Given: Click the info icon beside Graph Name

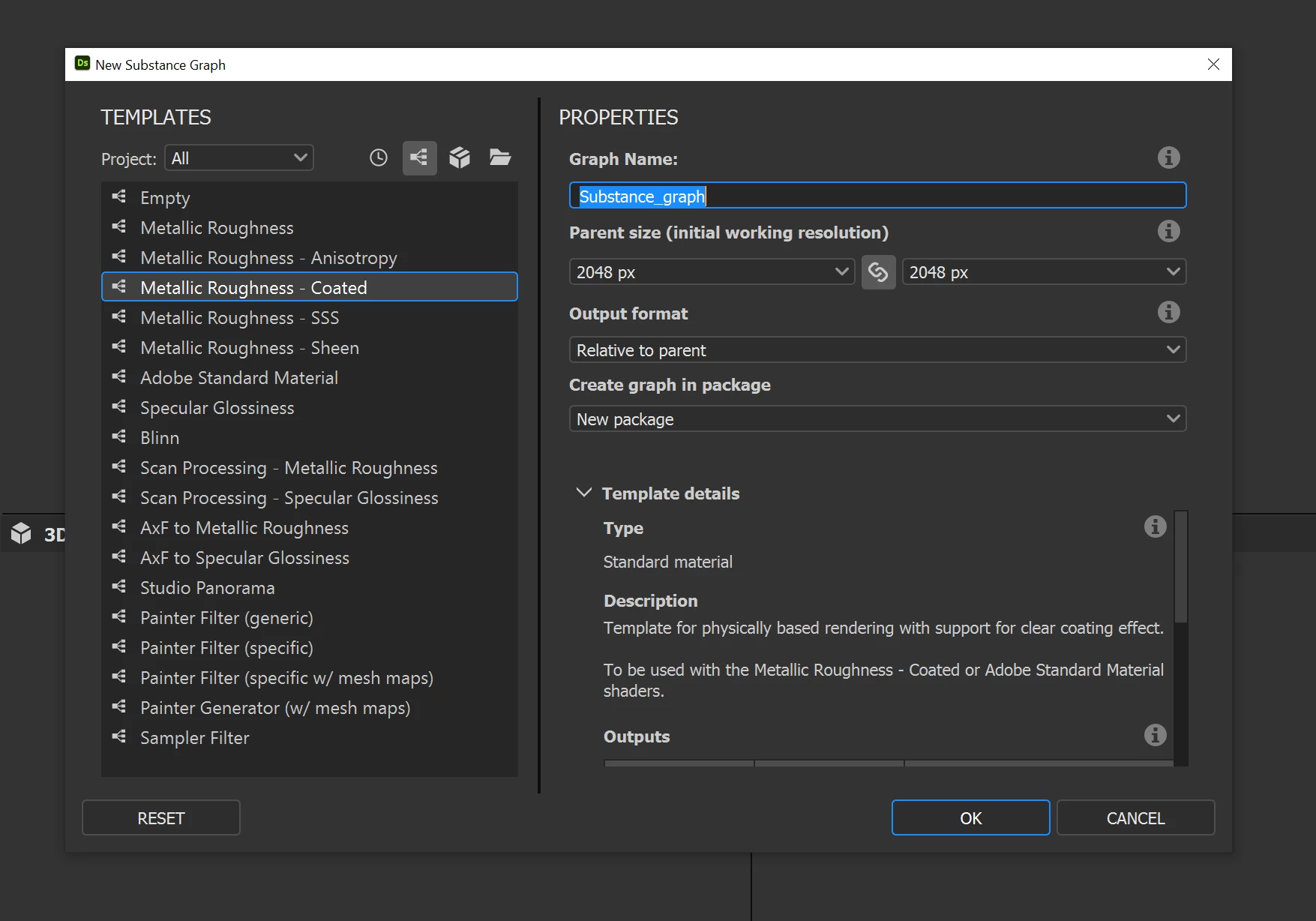Looking at the screenshot, I should (1168, 157).
